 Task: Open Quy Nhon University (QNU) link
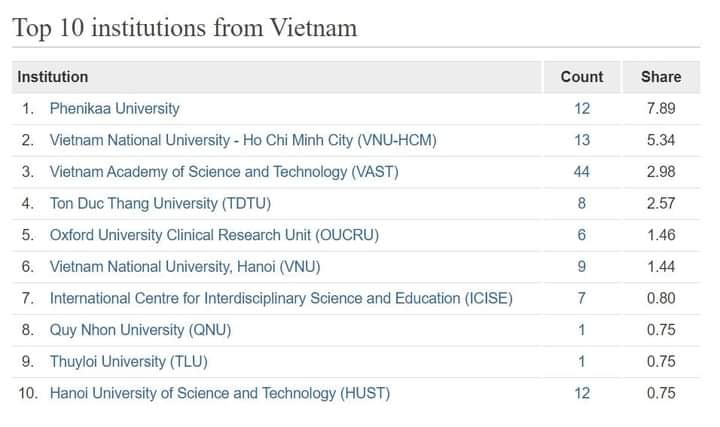tap(141, 331)
